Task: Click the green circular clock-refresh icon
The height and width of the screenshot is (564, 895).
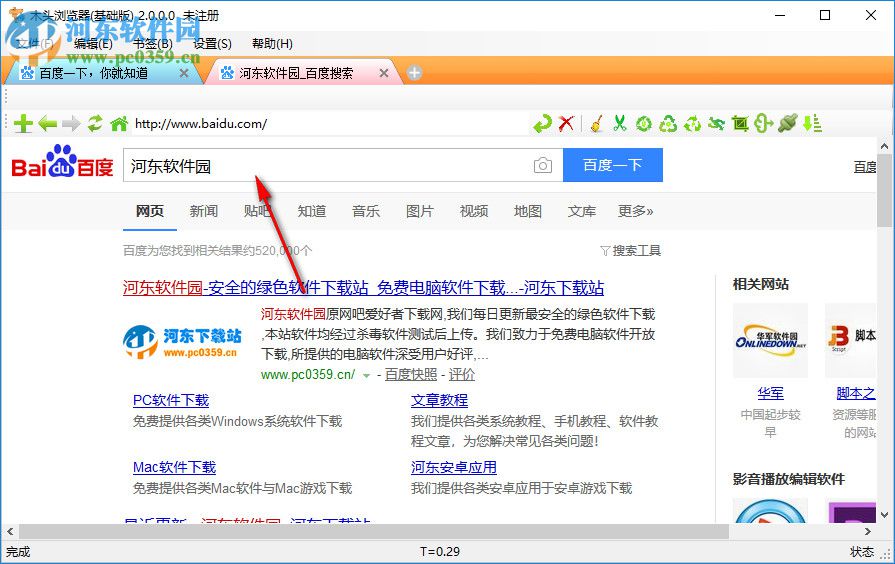Action: point(644,123)
